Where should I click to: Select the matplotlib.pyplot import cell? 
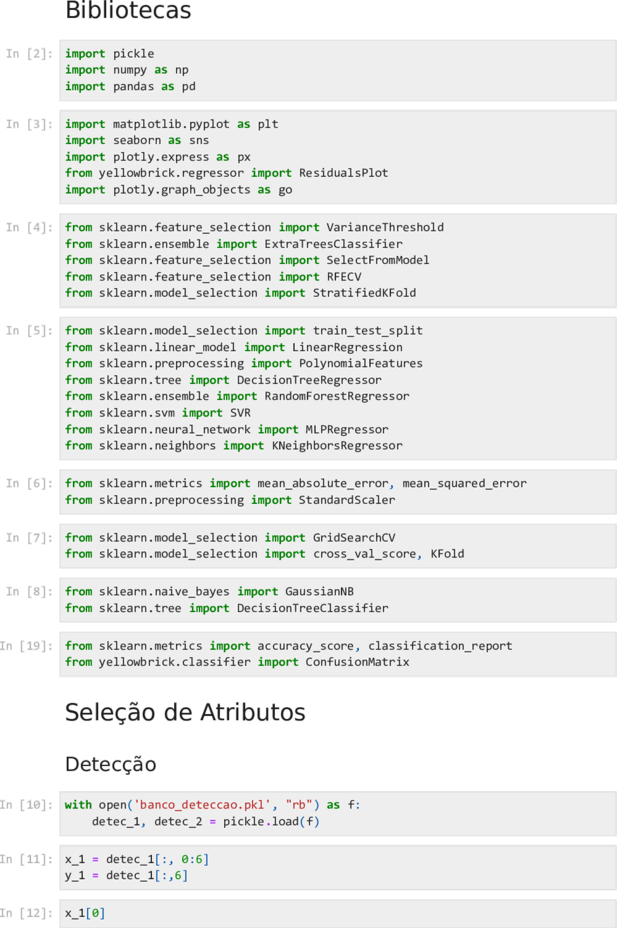(338, 157)
